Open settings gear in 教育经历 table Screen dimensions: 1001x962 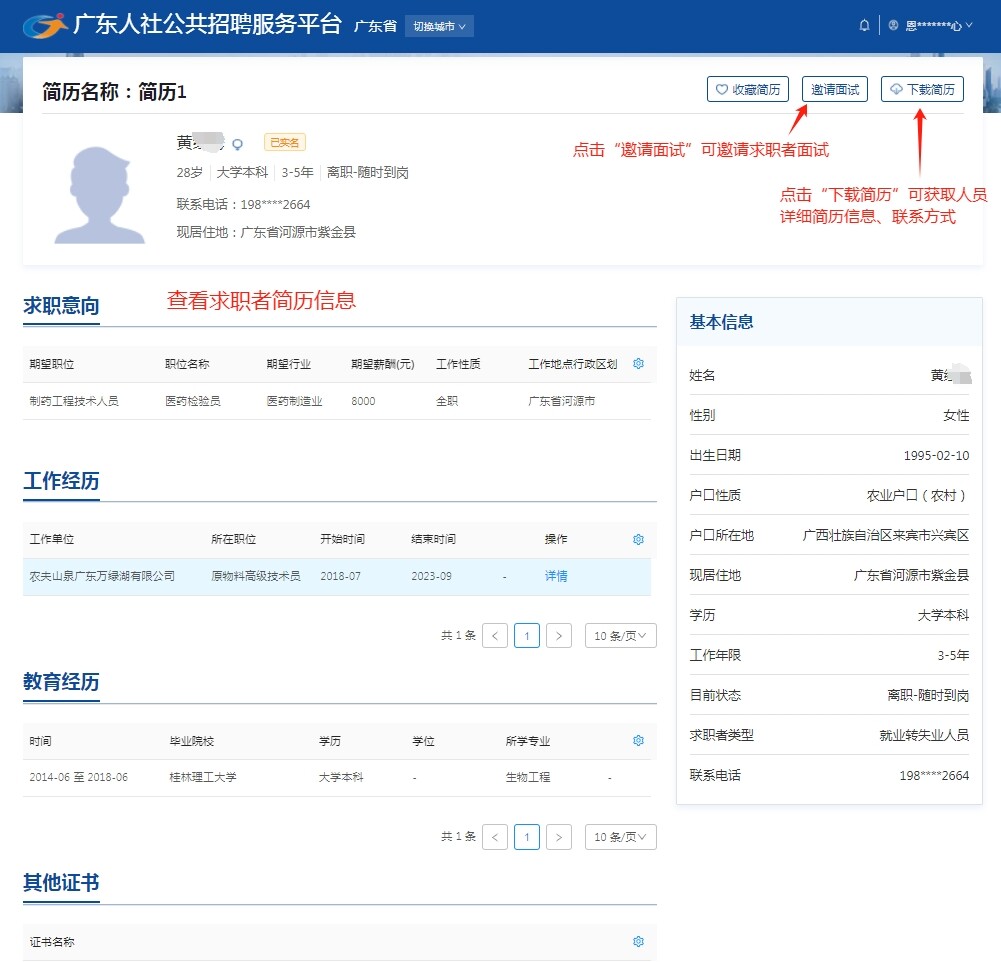[x=639, y=741]
